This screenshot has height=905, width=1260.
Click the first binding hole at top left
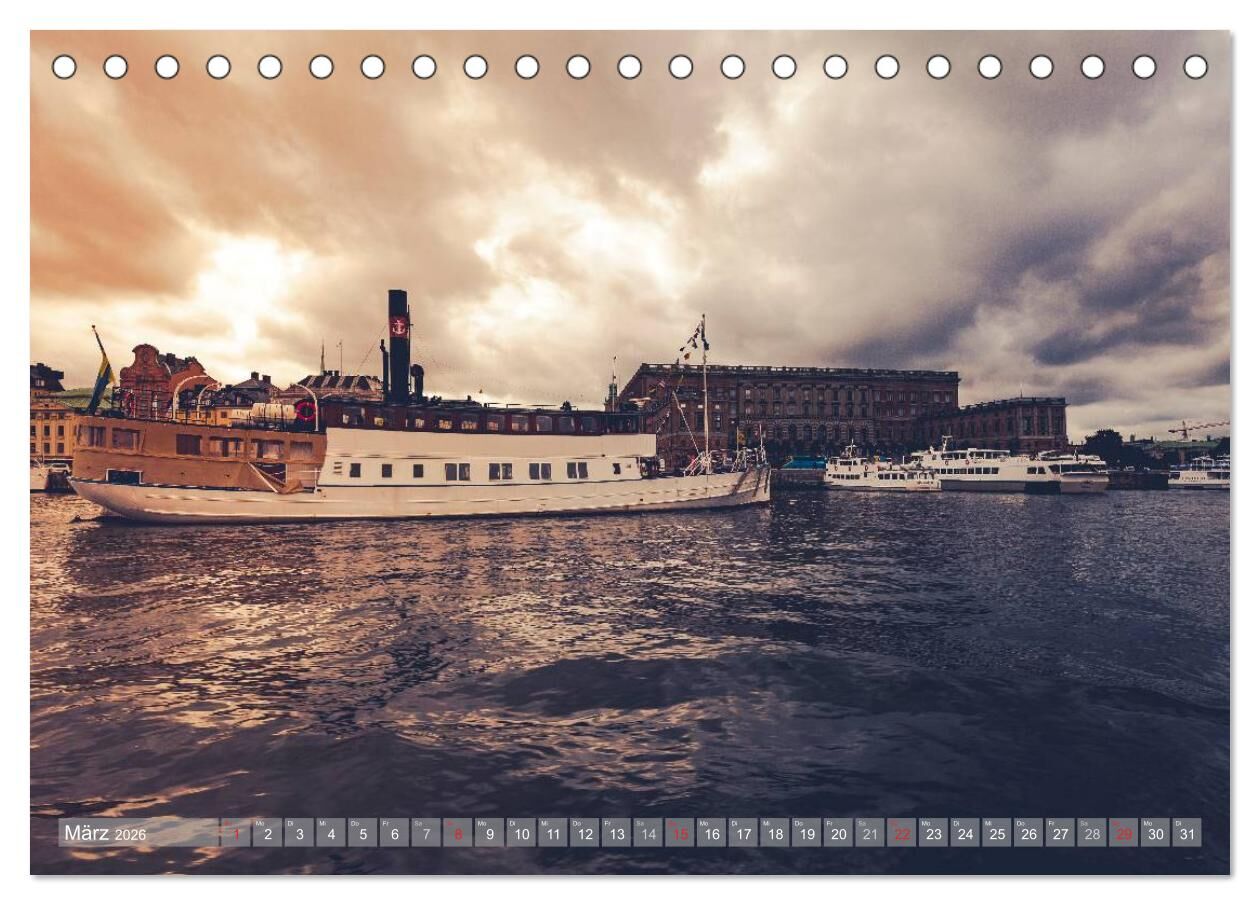point(64,67)
